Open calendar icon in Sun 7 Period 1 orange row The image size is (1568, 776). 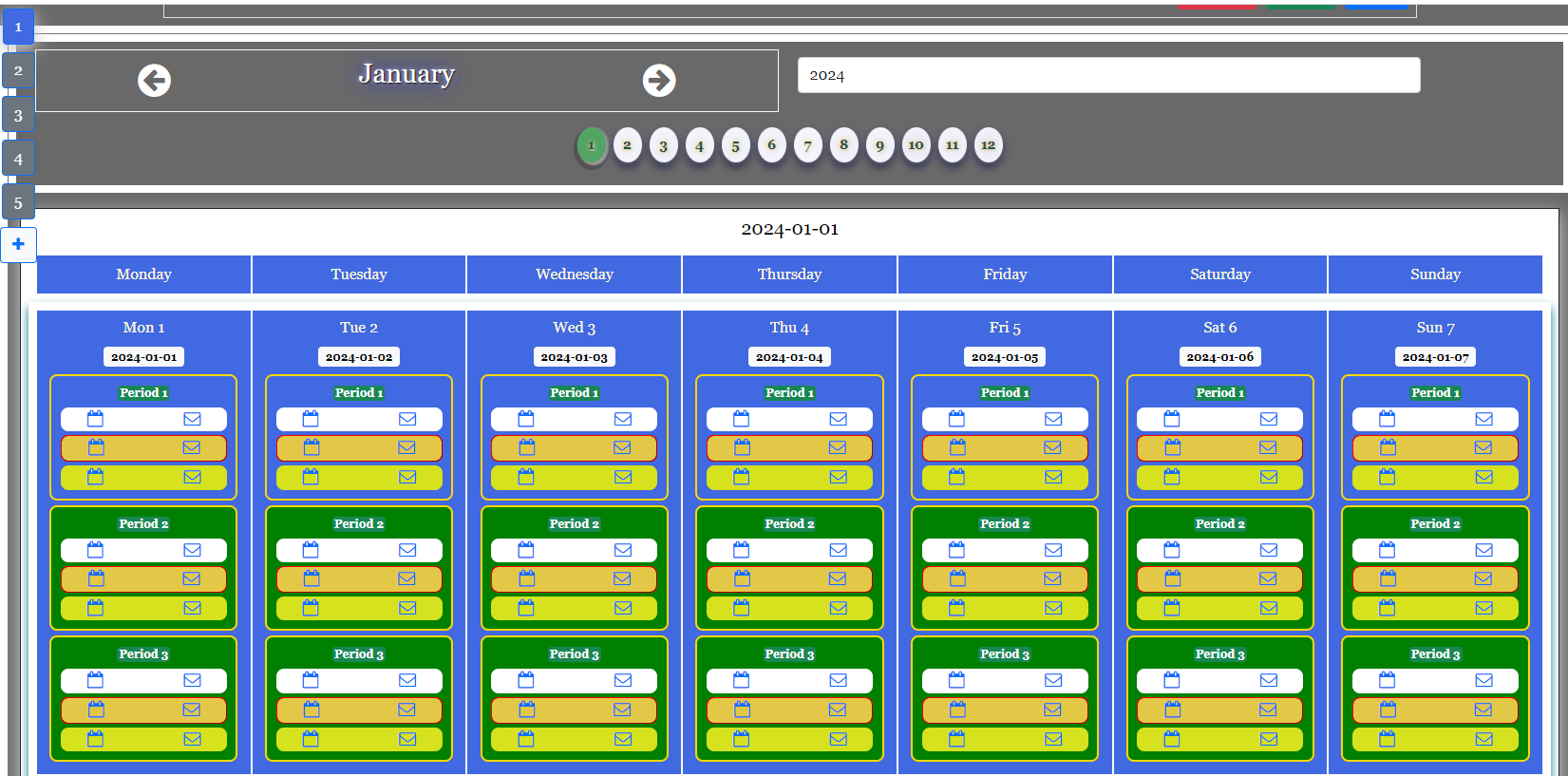tap(1388, 447)
